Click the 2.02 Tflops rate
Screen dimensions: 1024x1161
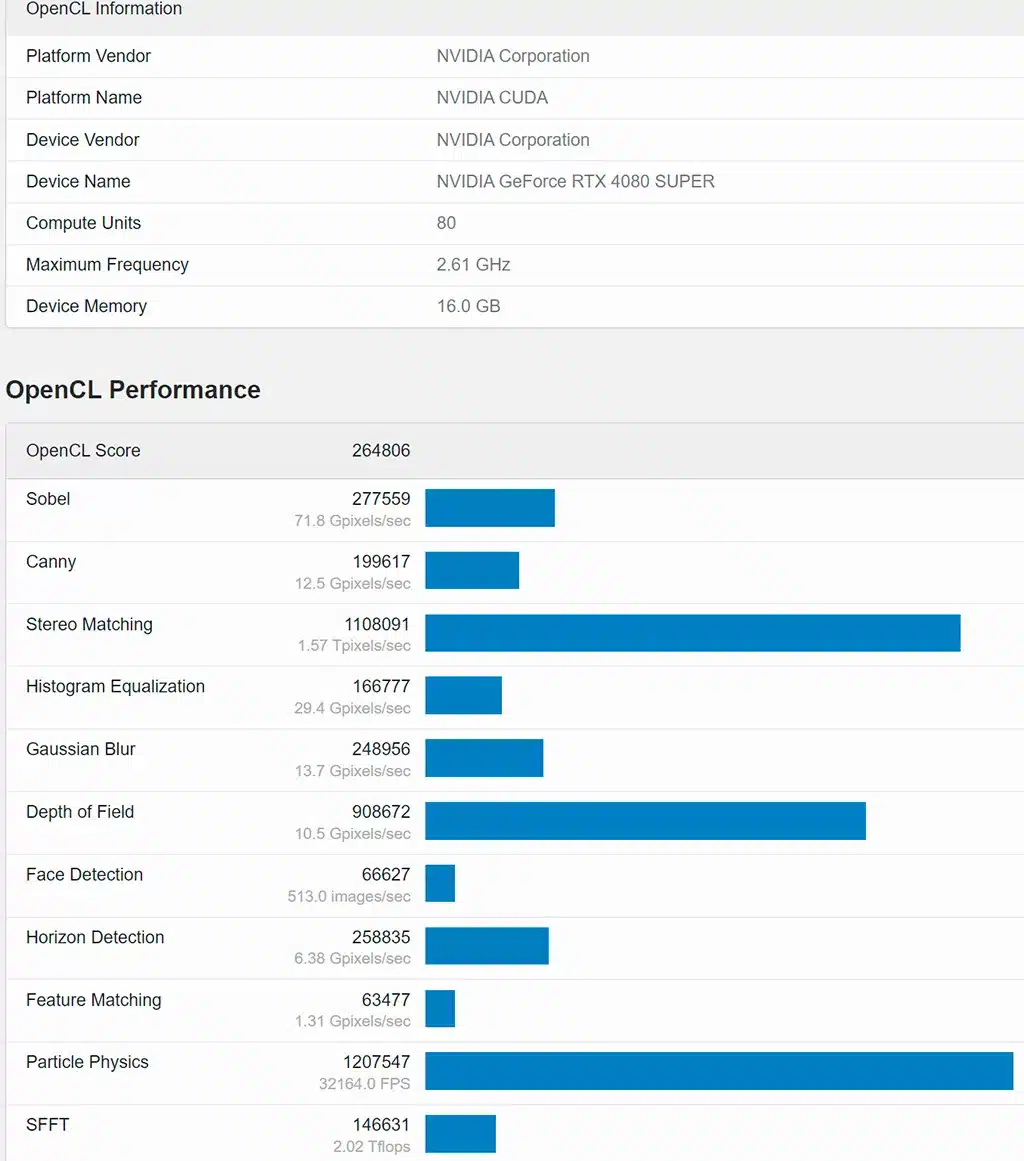[x=372, y=1146]
